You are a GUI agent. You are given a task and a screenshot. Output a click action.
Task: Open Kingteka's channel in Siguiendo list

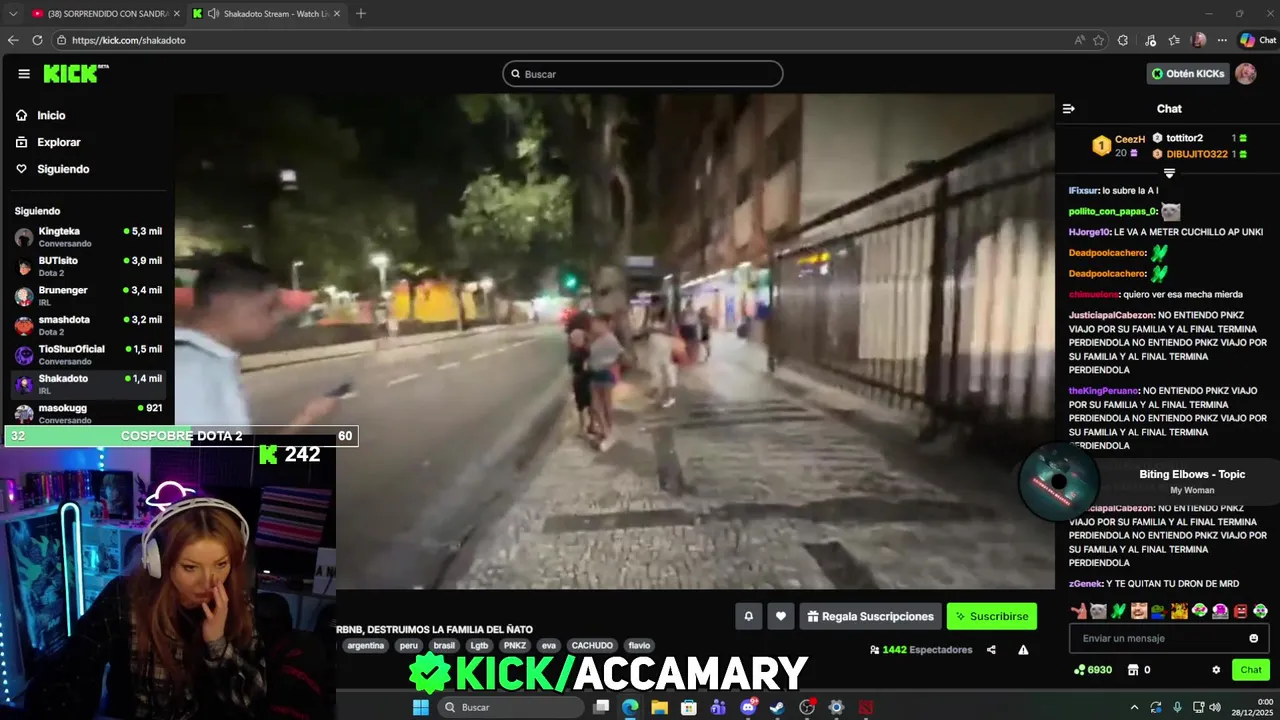click(88, 237)
